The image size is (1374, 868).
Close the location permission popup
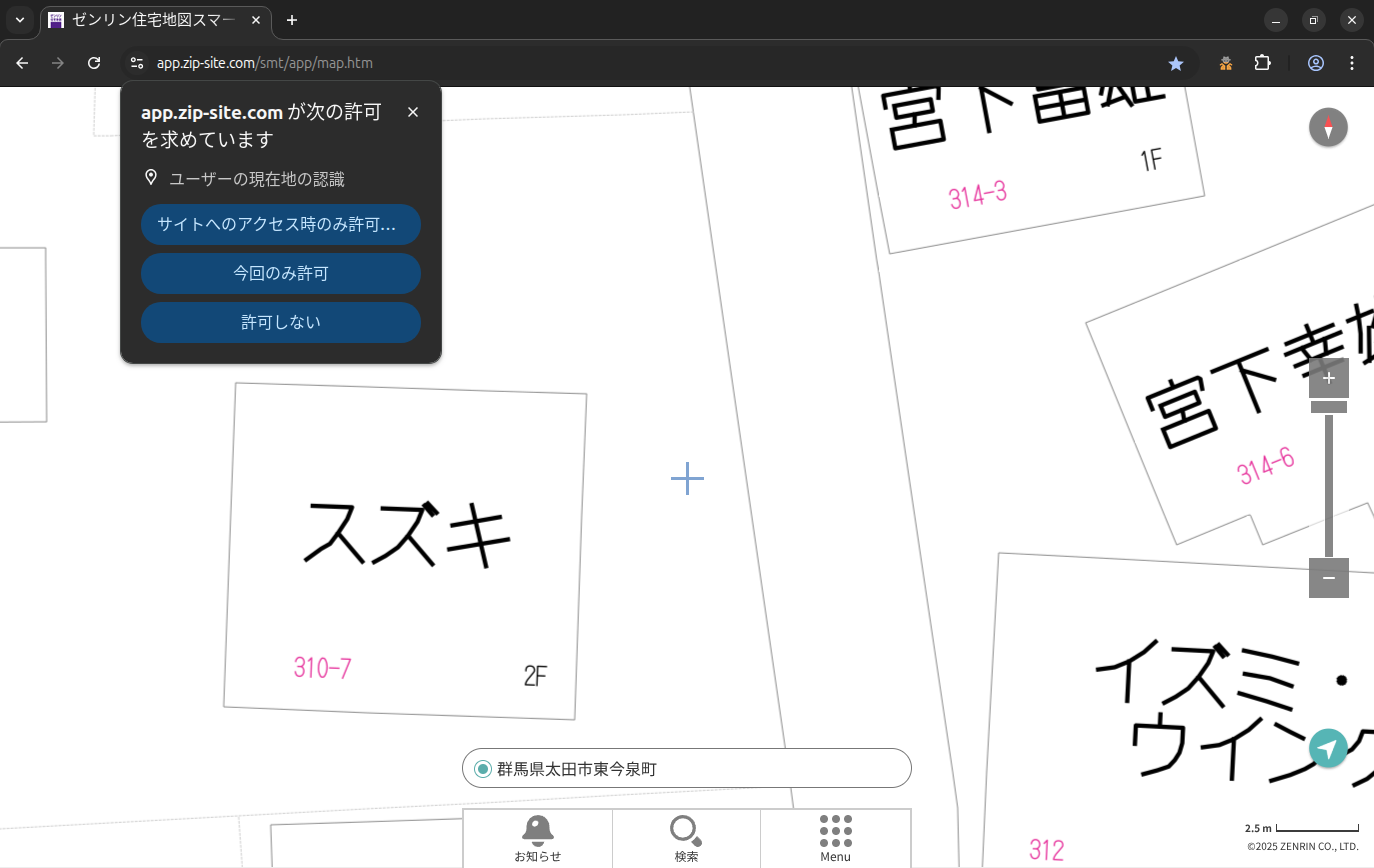pyautogui.click(x=413, y=112)
